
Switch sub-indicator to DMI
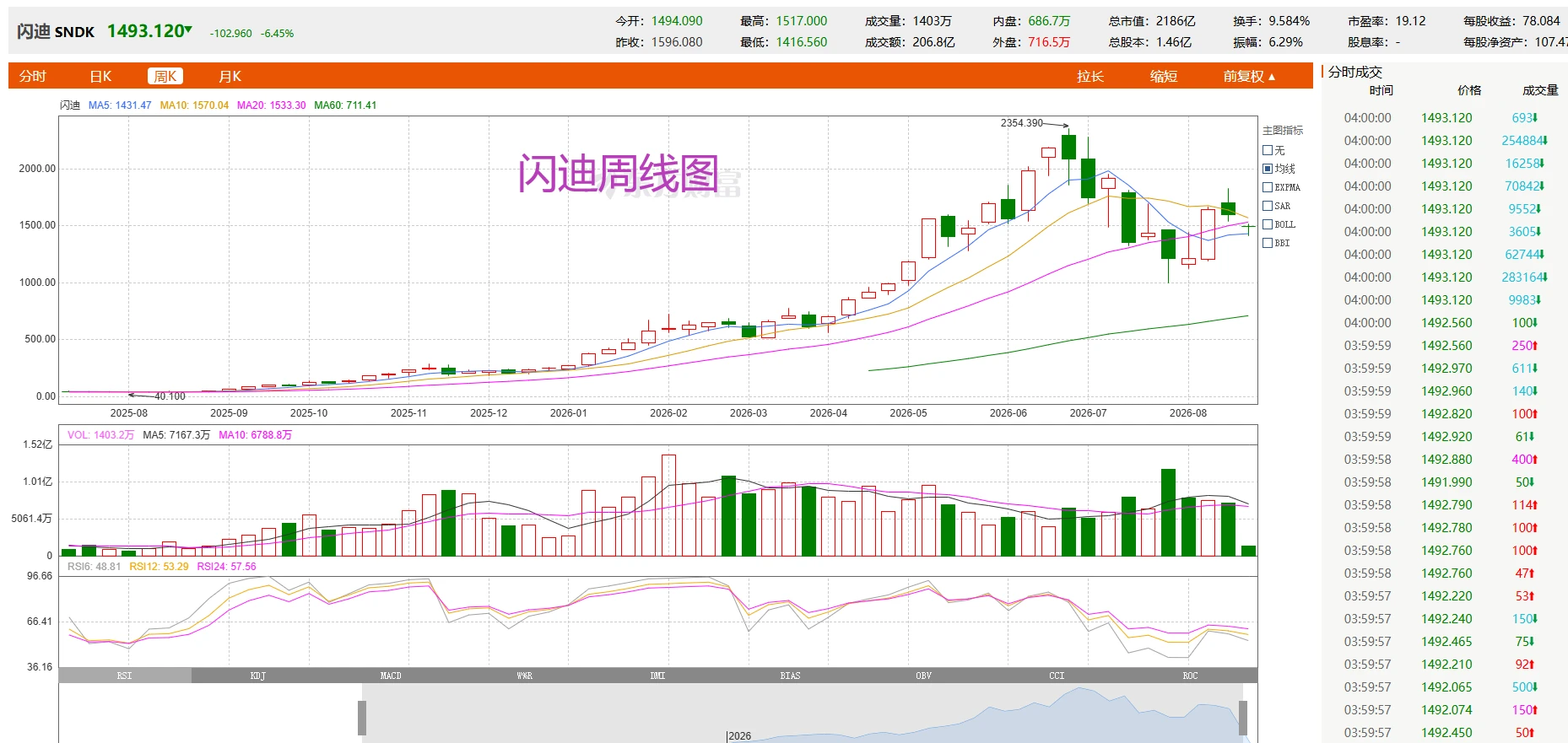(x=657, y=676)
